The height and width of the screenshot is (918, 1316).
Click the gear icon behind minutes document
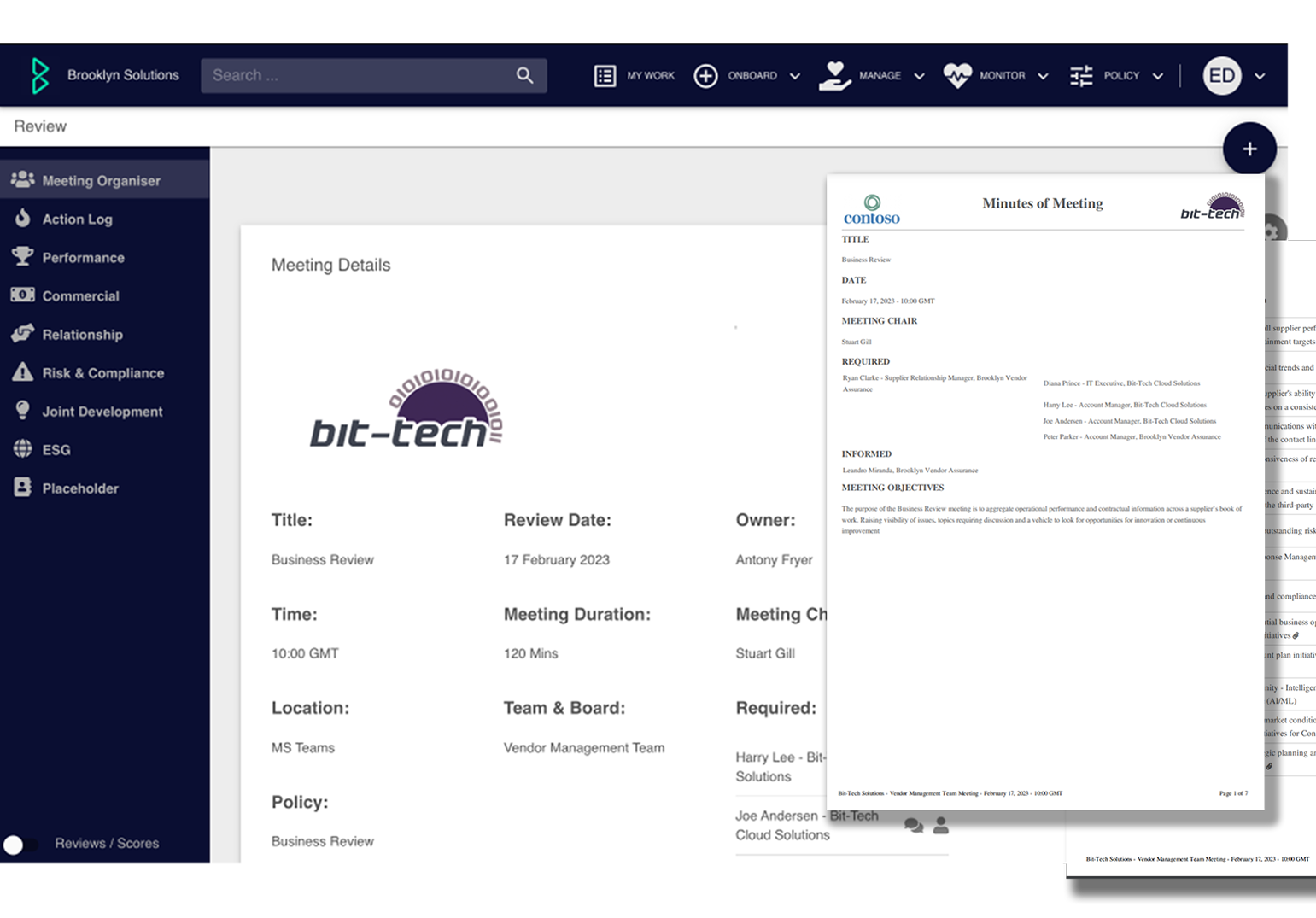[1272, 229]
